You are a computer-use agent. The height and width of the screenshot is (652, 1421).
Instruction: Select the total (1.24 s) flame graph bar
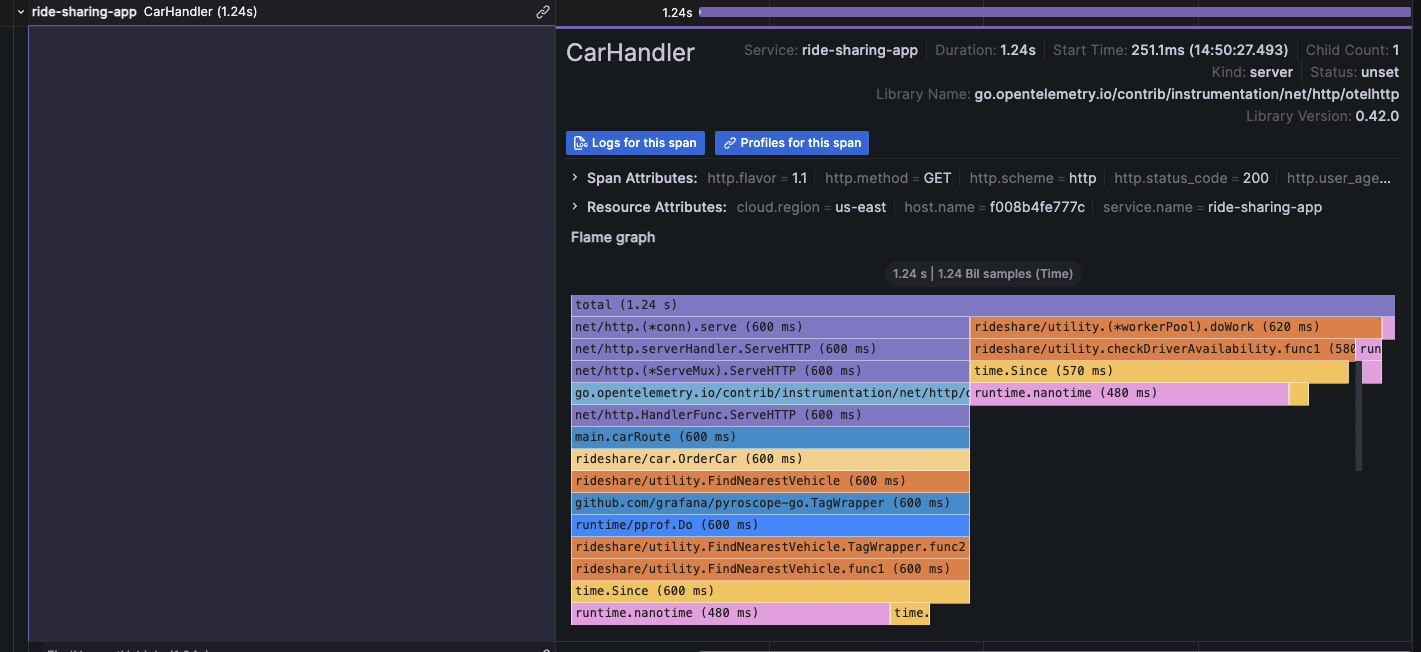982,305
